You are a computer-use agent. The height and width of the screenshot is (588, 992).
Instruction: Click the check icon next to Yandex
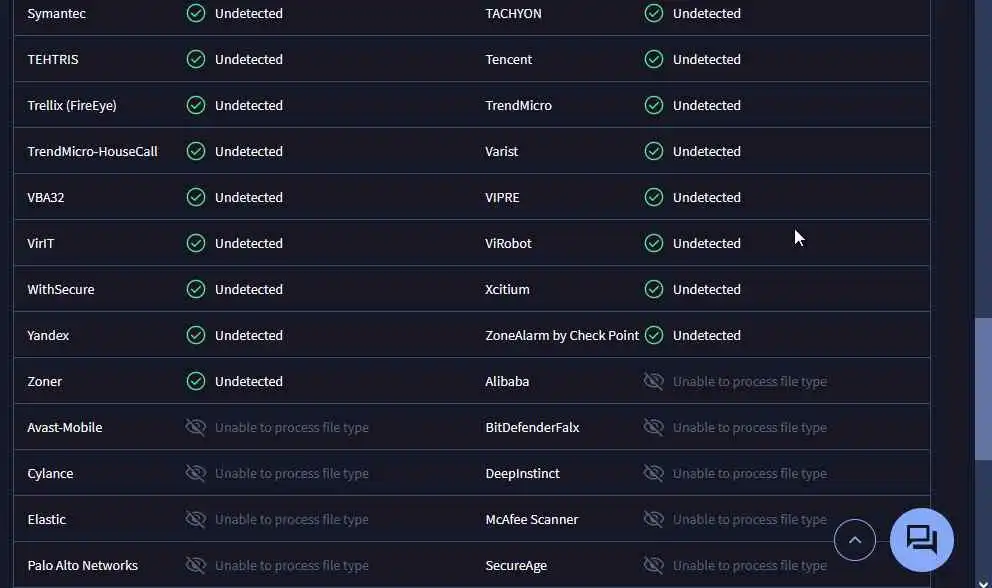click(196, 335)
